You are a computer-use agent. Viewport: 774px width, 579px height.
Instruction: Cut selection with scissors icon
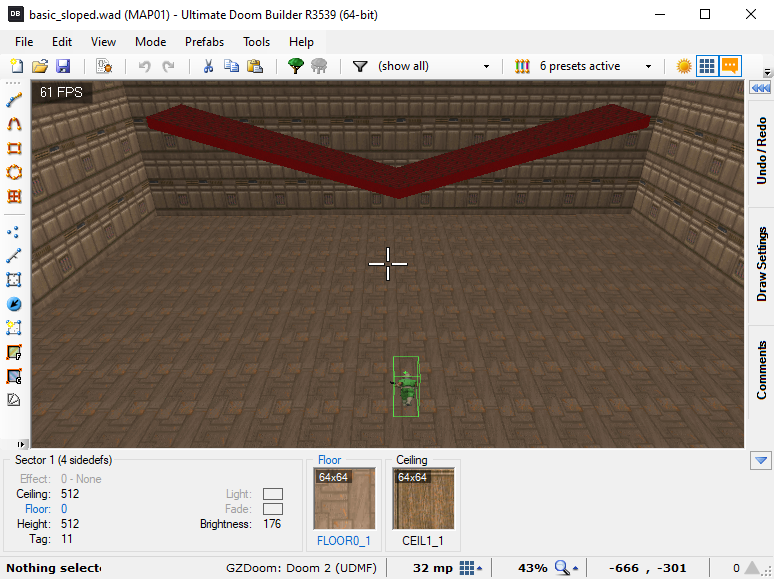(x=208, y=66)
